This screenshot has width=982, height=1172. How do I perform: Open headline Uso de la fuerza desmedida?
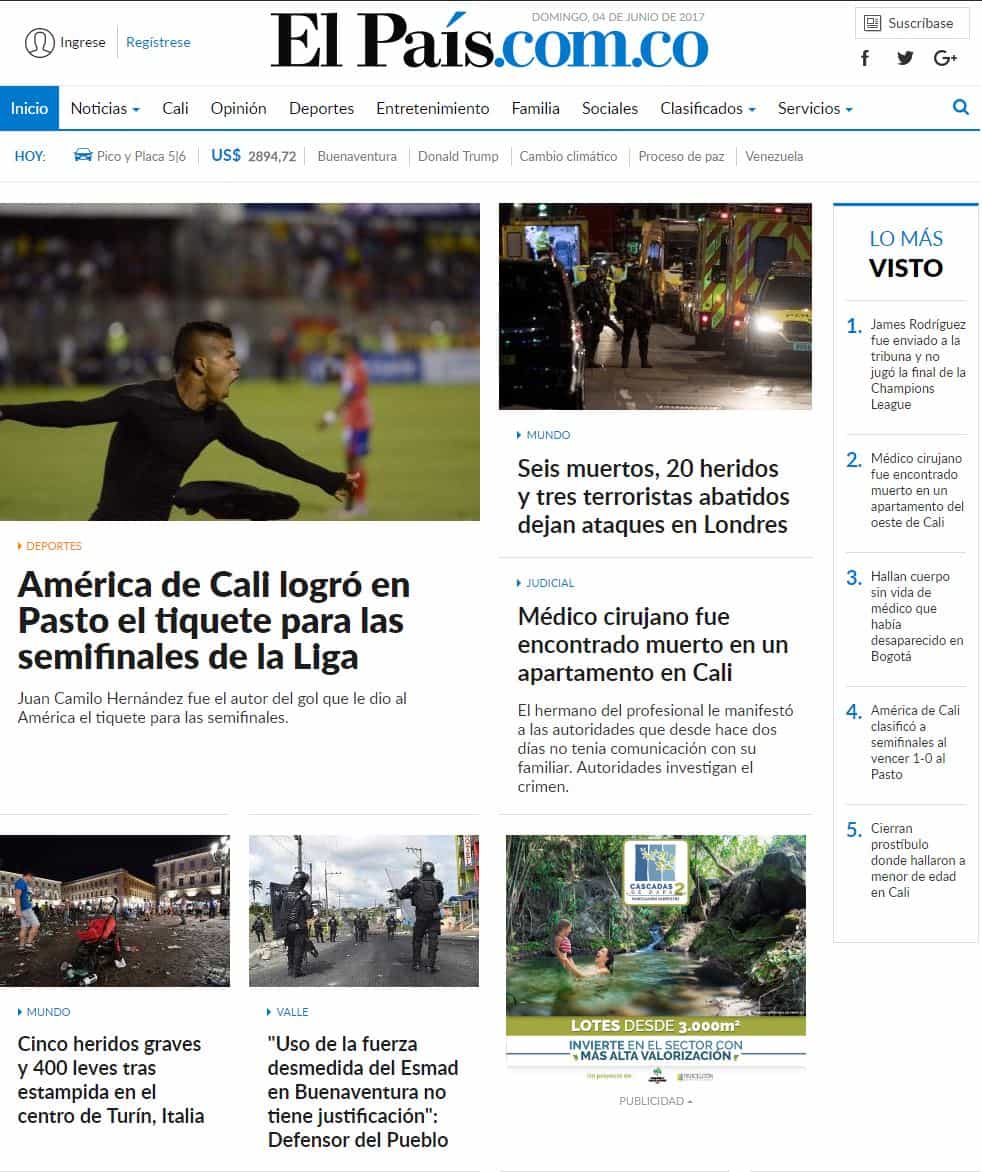(362, 1092)
